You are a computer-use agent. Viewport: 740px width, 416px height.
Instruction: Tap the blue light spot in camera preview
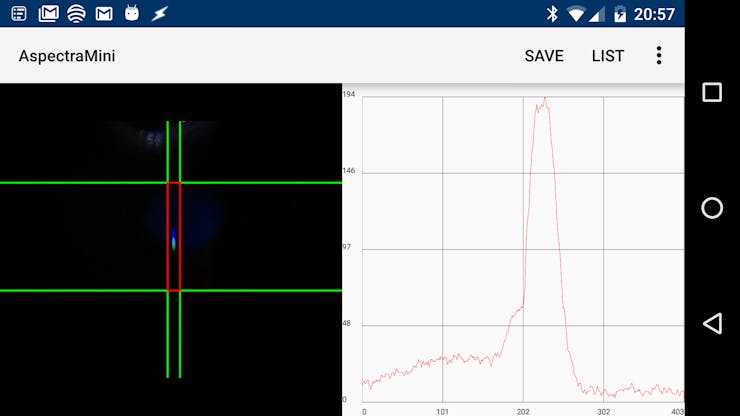tap(174, 240)
